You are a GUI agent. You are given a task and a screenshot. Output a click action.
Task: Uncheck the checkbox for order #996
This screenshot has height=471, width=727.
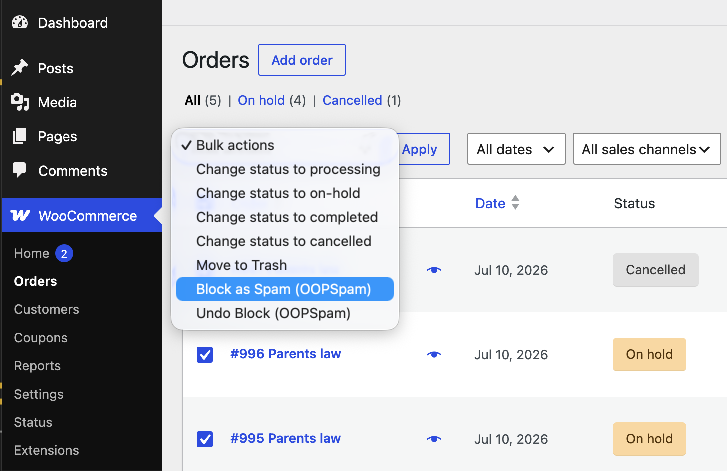(205, 355)
